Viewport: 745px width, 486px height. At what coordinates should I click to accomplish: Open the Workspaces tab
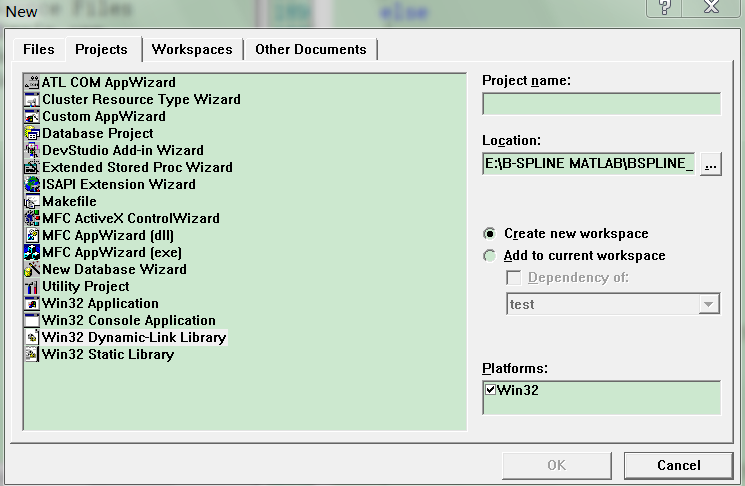pos(192,49)
